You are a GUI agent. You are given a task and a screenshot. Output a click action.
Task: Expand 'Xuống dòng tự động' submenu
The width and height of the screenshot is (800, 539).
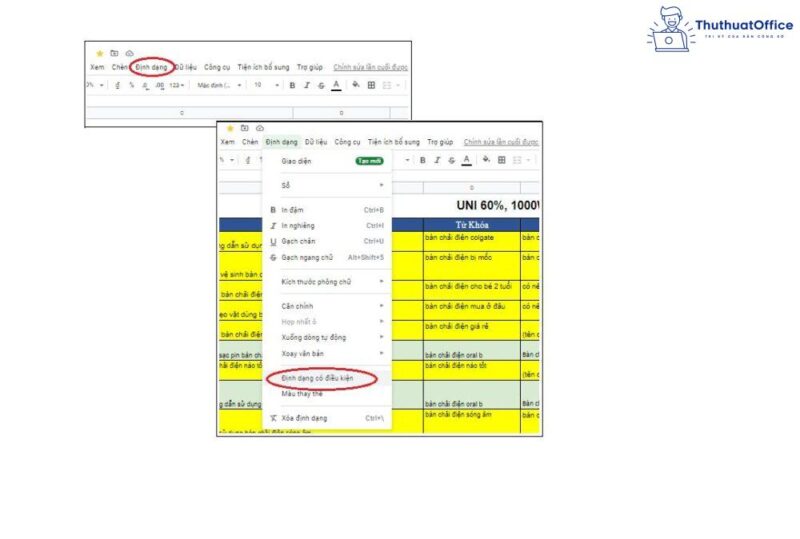pyautogui.click(x=327, y=337)
